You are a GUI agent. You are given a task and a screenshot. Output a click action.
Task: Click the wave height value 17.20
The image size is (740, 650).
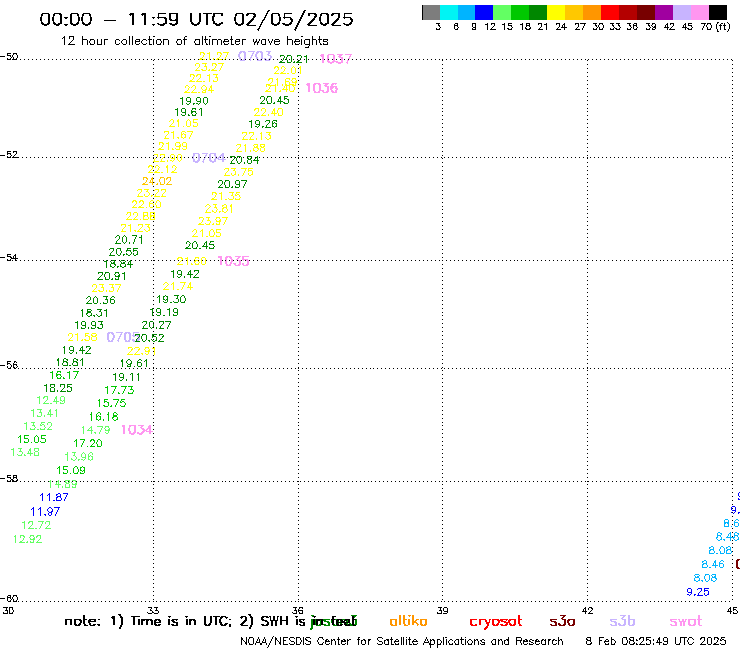tap(88, 443)
